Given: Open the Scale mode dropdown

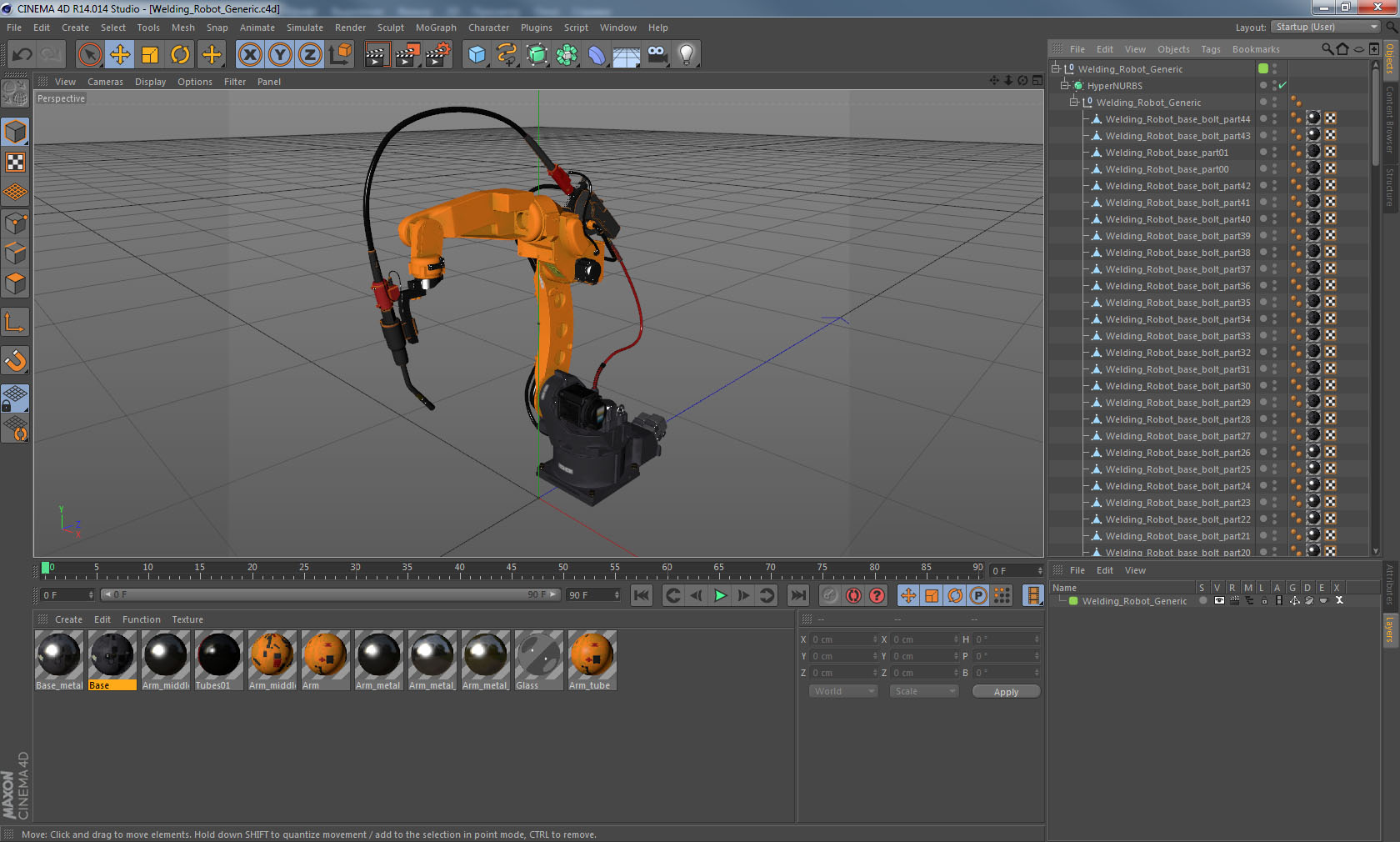Looking at the screenshot, I should pos(924,691).
